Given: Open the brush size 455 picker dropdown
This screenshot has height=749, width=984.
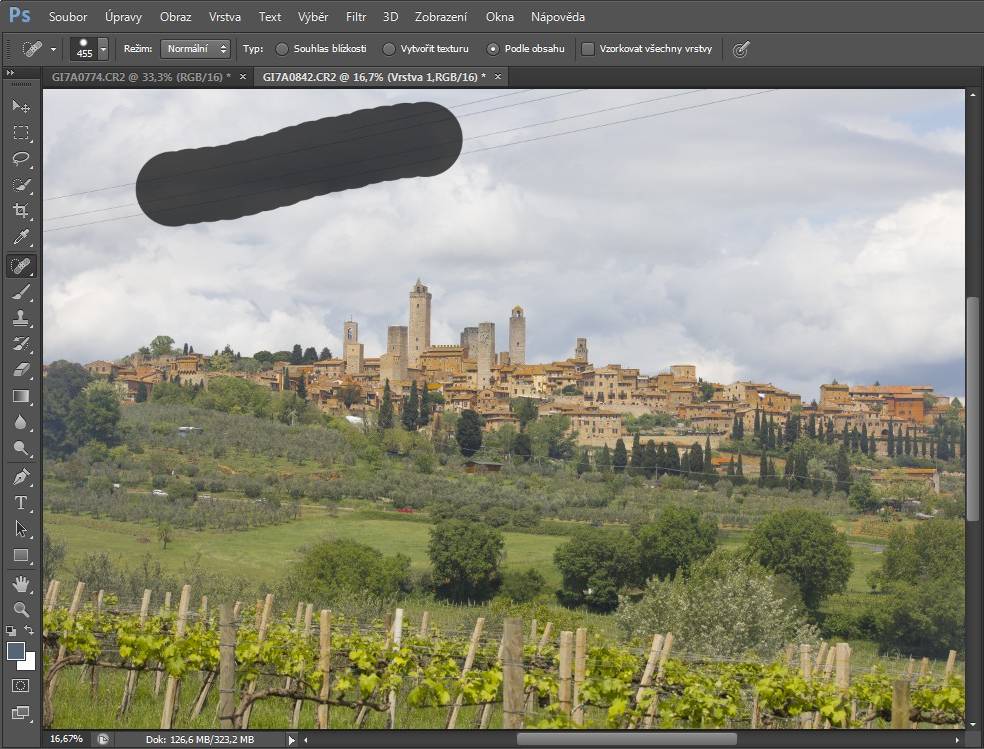Looking at the screenshot, I should point(103,48).
